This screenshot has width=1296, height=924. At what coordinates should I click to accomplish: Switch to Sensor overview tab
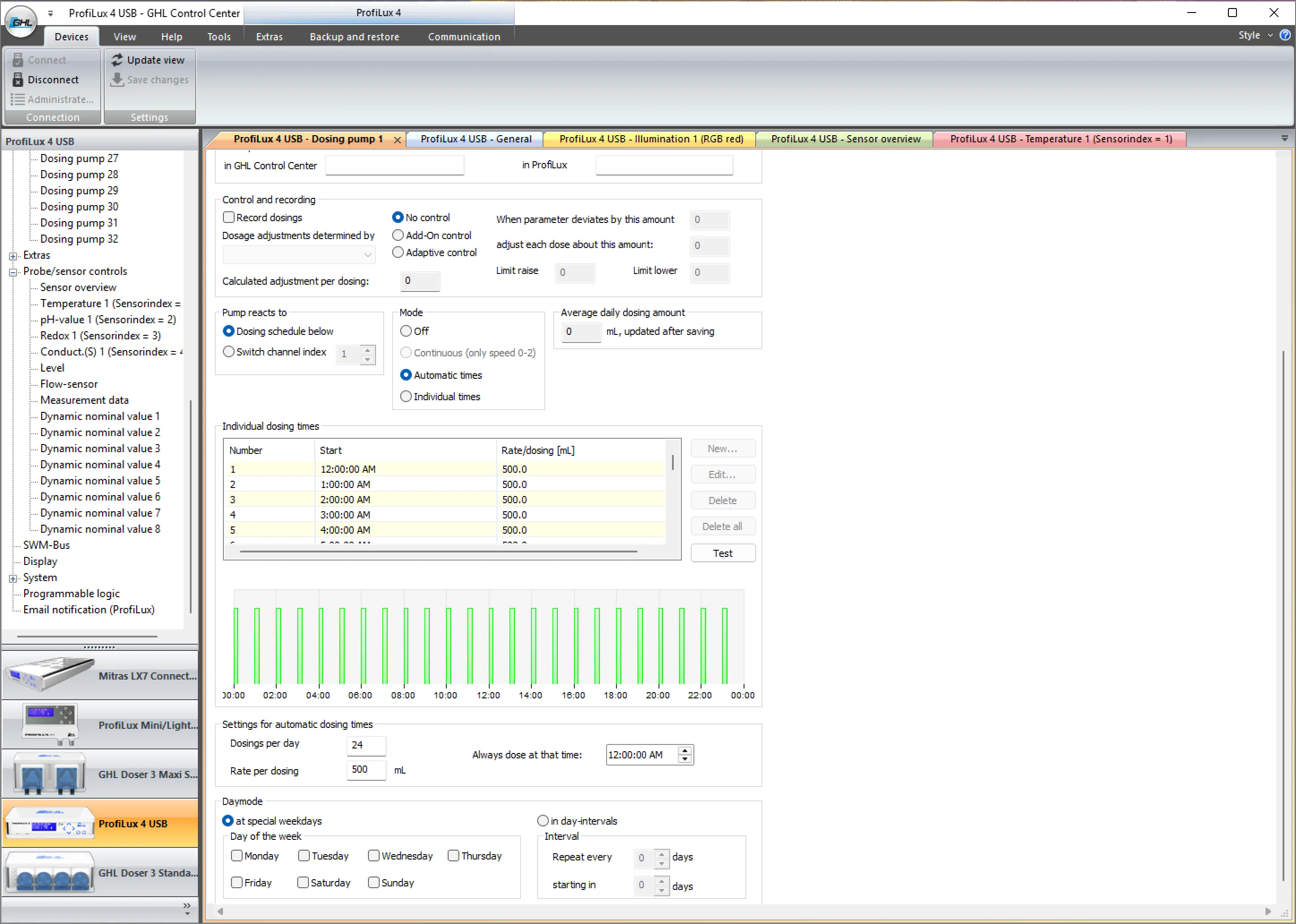pyautogui.click(x=845, y=139)
